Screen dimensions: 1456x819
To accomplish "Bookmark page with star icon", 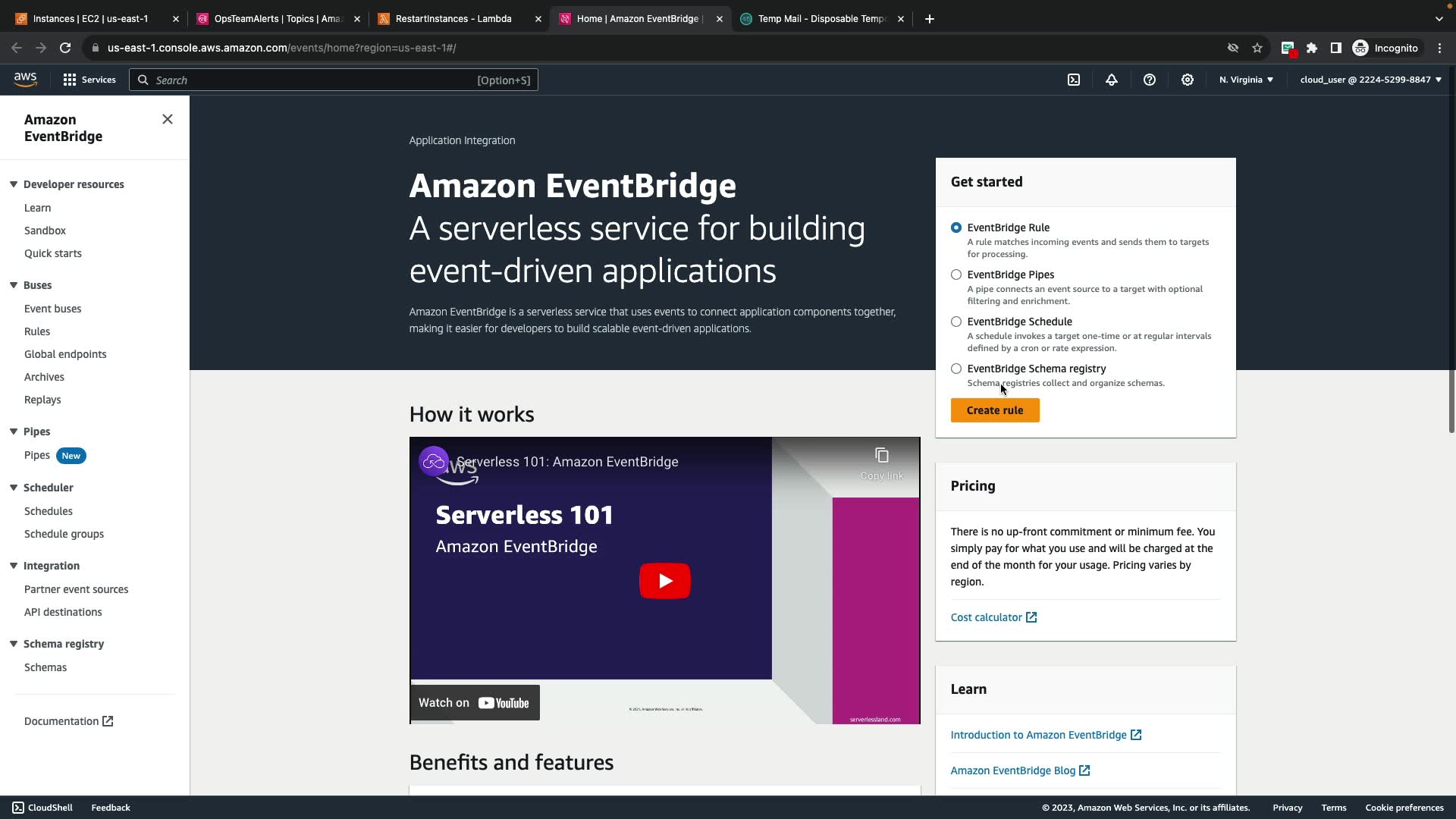I will [1257, 48].
